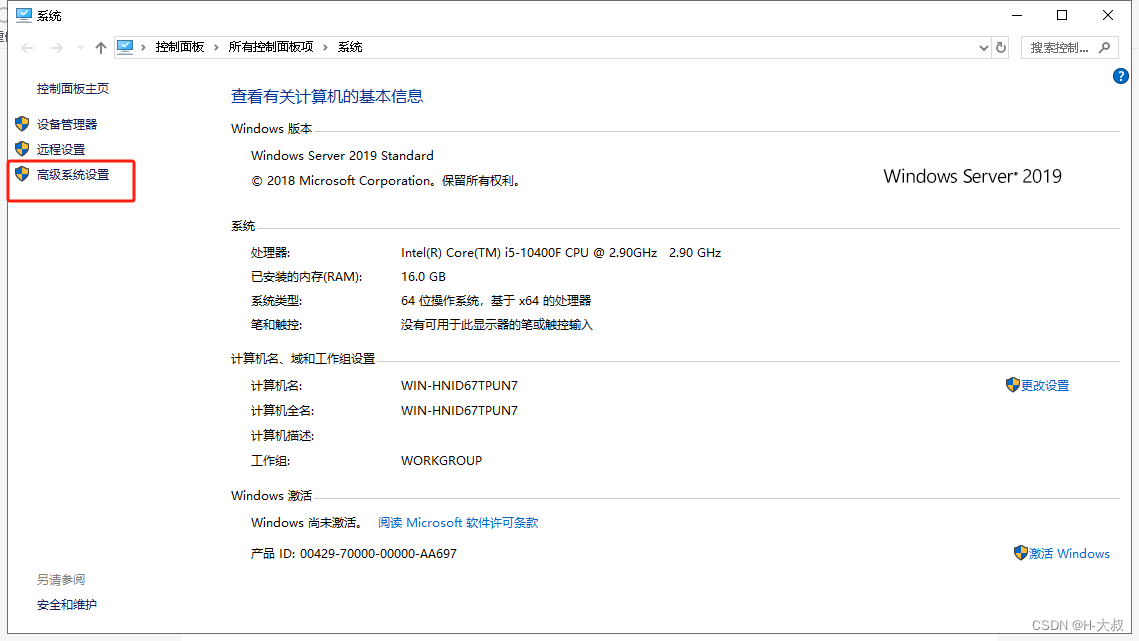Go up one folder level
This screenshot has width=1139, height=641.
pos(100,48)
